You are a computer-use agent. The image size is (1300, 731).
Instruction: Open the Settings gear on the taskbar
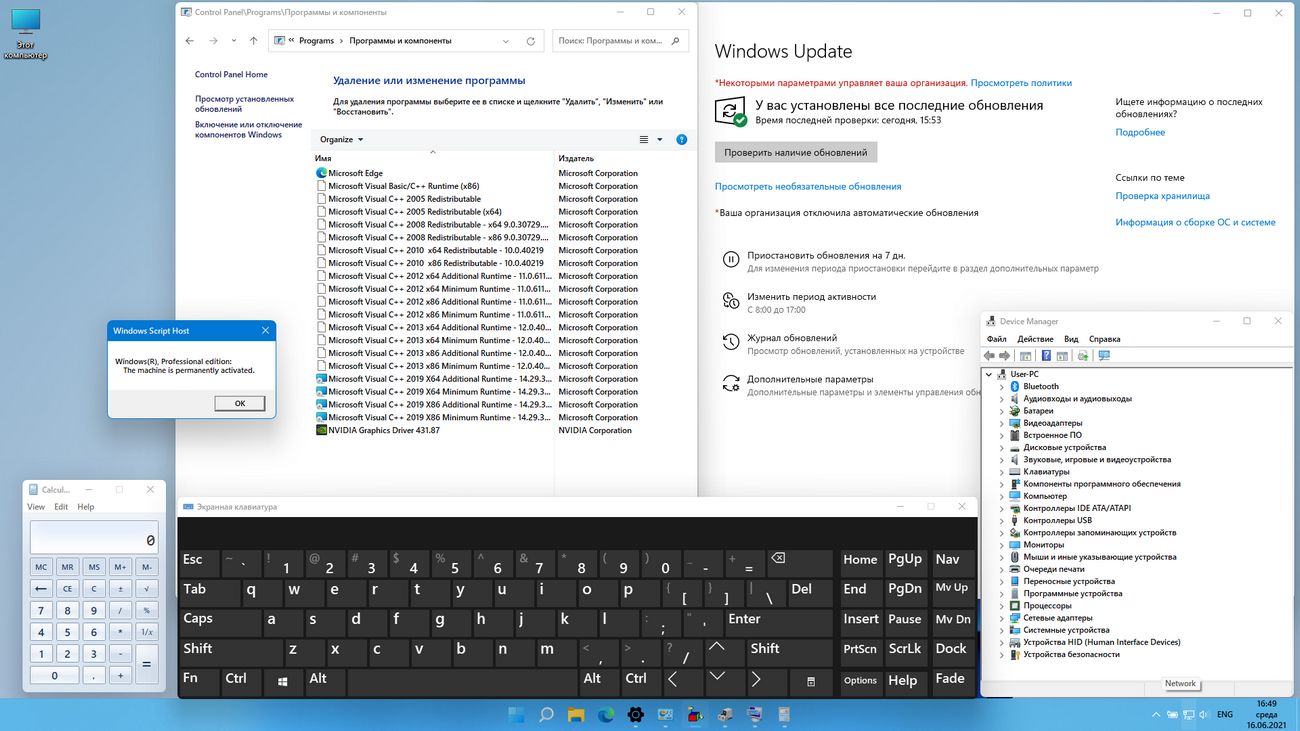click(635, 715)
